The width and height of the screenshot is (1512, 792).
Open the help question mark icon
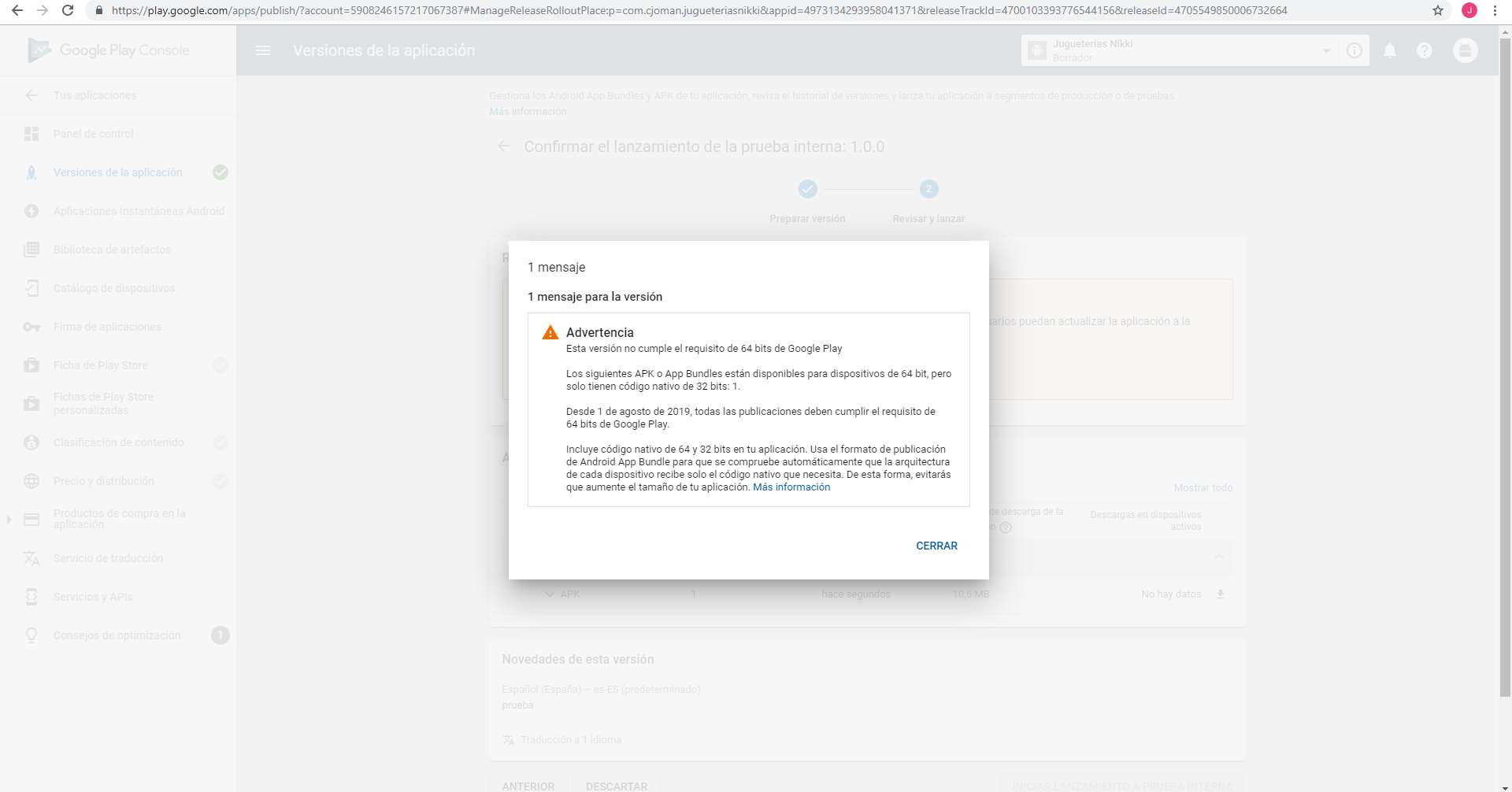(1425, 50)
